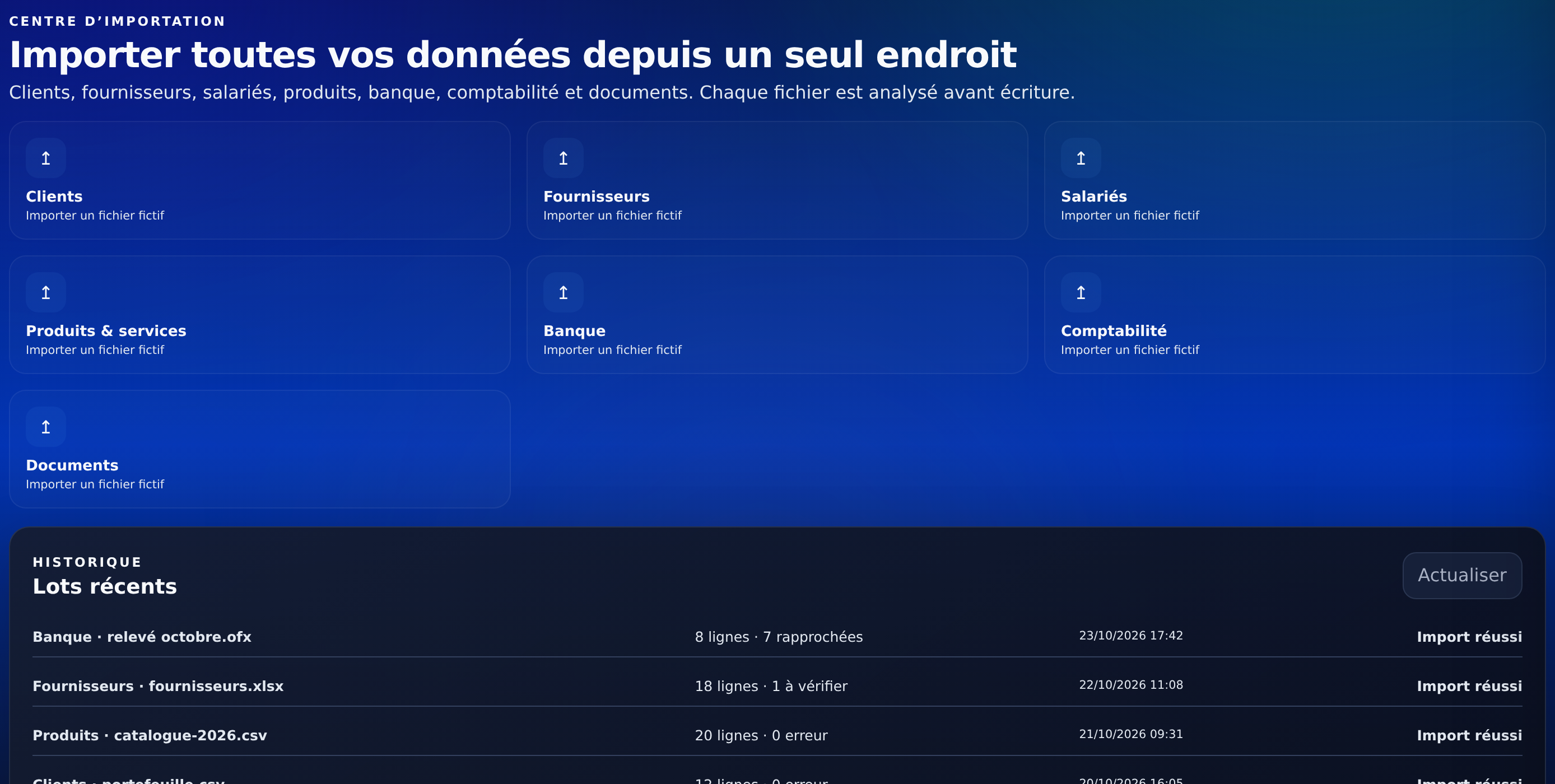1555x784 pixels.
Task: Select row 'Produits · catalogue-2026.csv'
Action: (x=777, y=736)
